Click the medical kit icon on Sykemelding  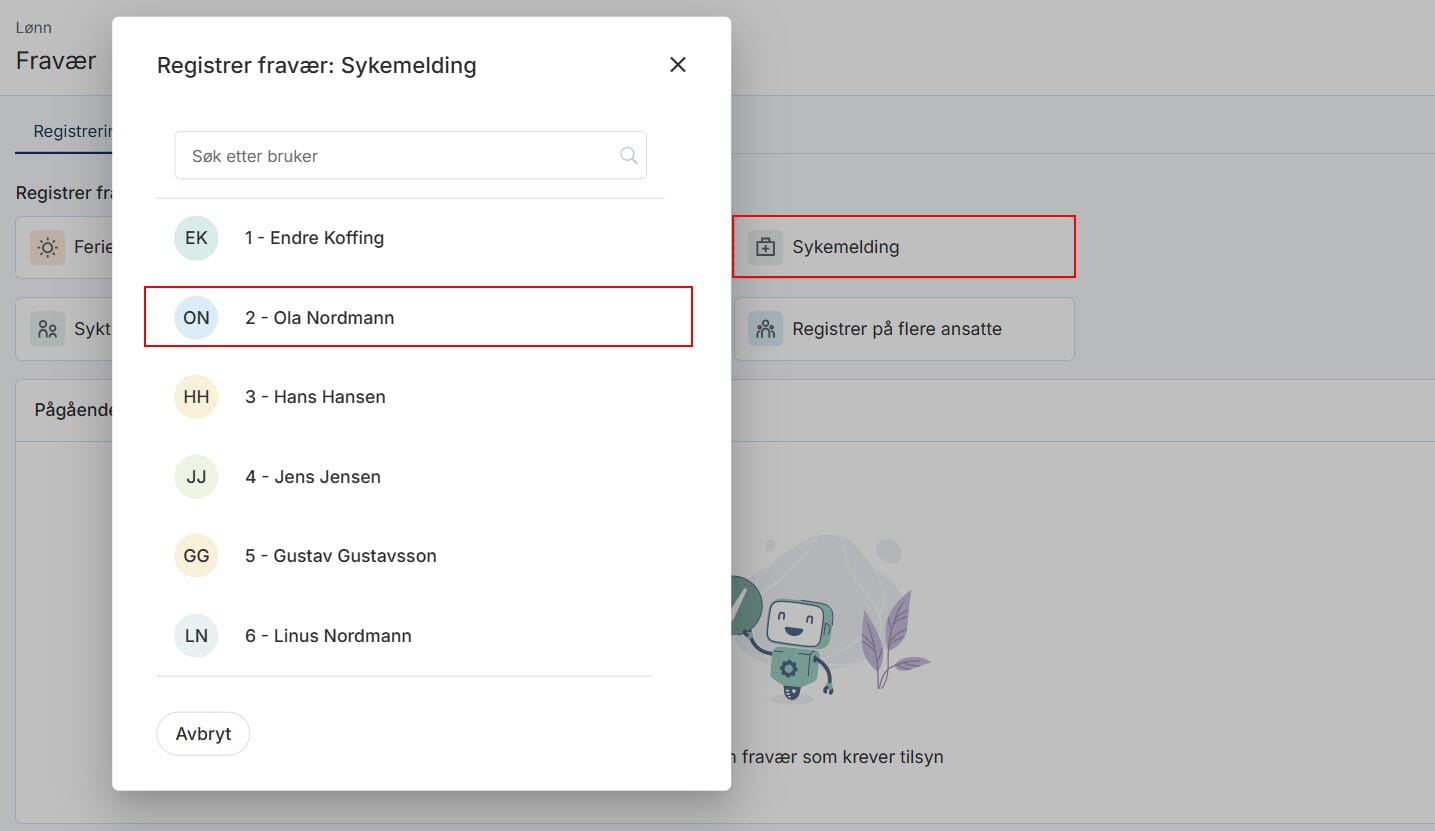[x=766, y=247]
